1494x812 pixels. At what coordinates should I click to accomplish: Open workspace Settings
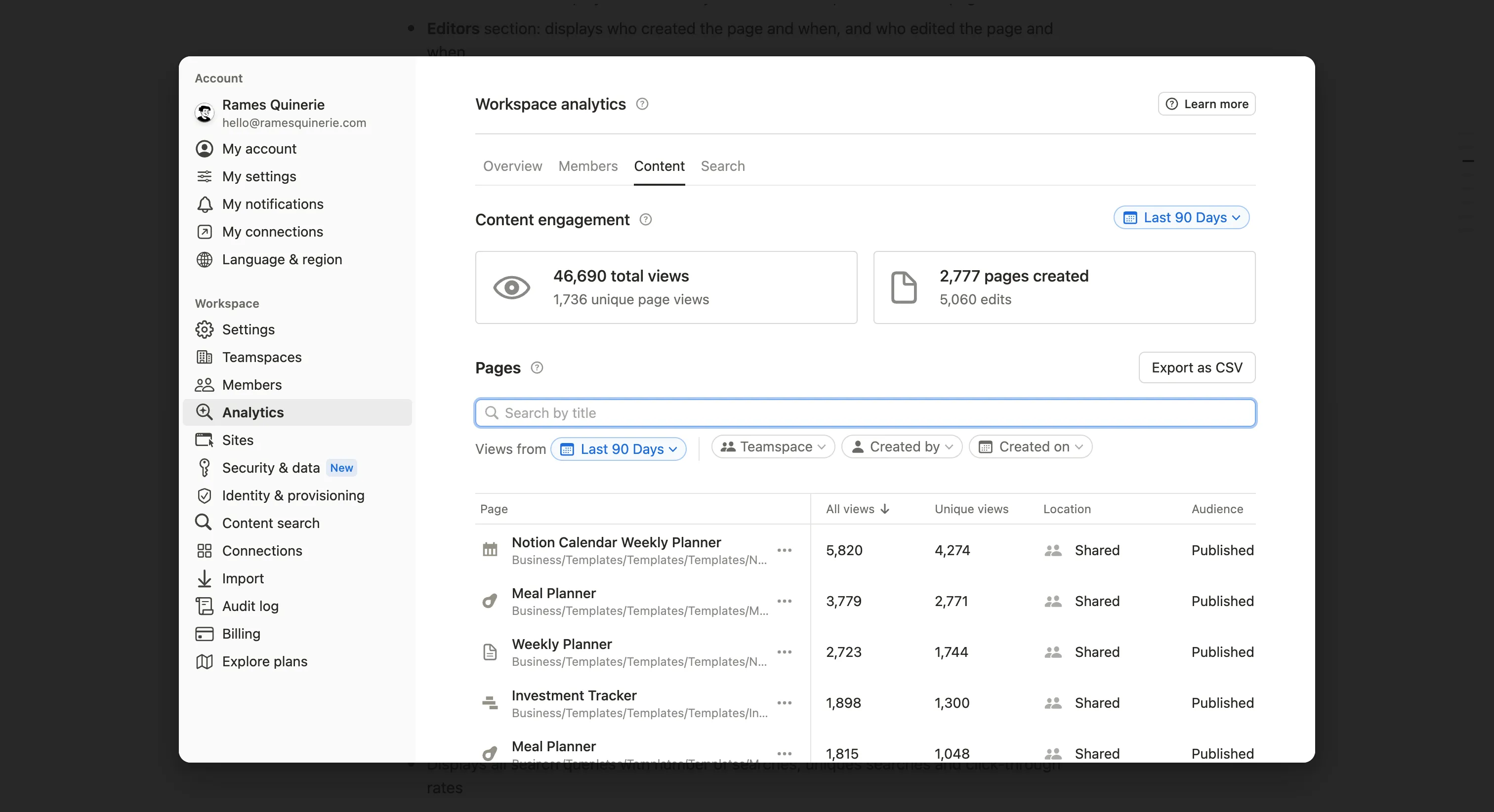tap(297, 329)
